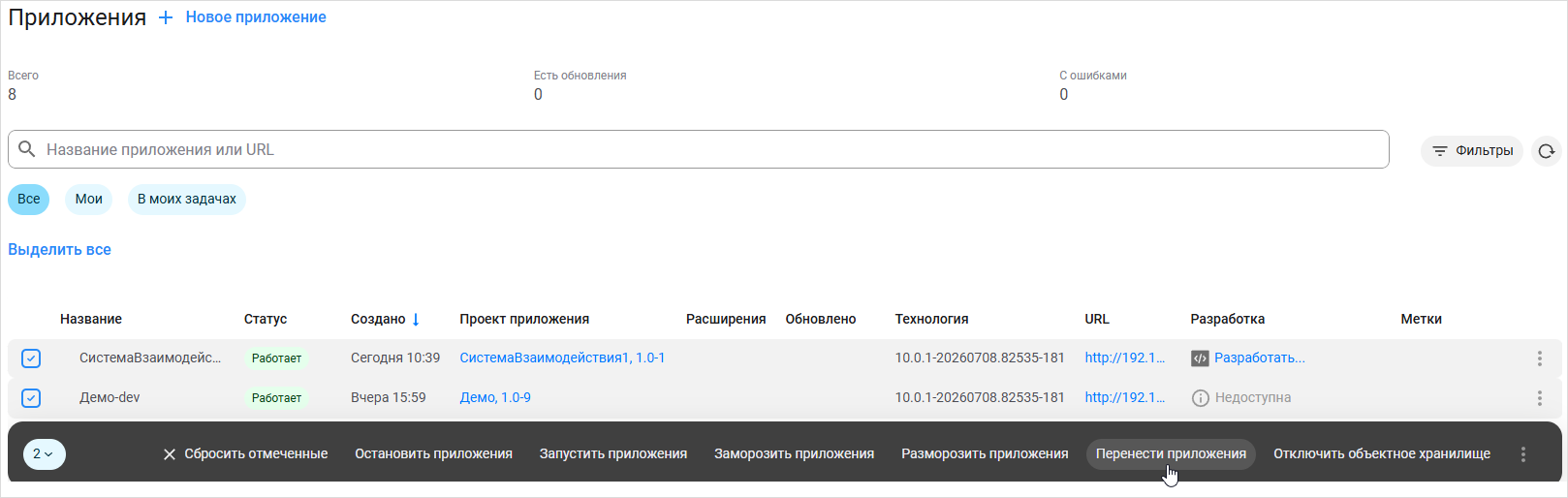The height and width of the screenshot is (498, 1568).
Task: Click the Разработать... link
Action: tap(1260, 358)
